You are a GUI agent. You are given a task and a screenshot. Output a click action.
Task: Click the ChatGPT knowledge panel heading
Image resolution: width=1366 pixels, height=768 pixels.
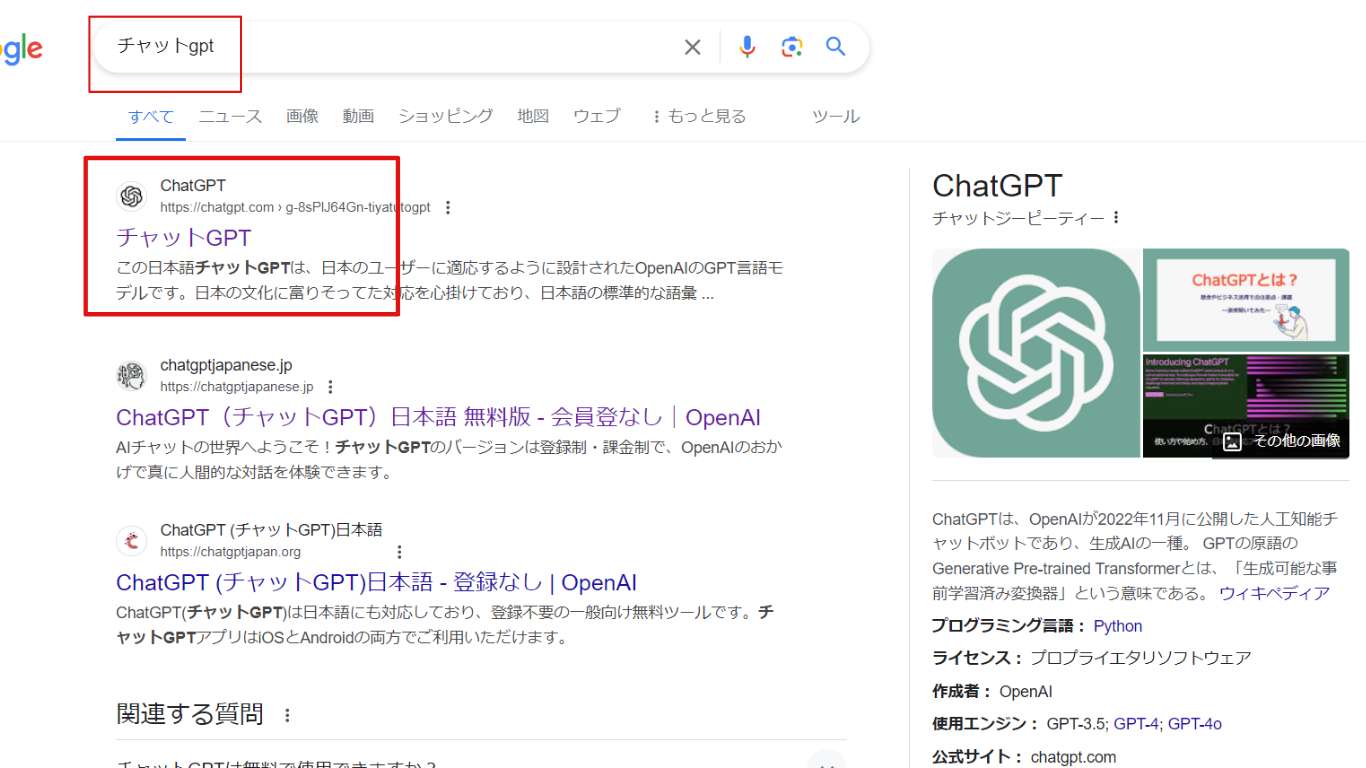[x=997, y=186]
